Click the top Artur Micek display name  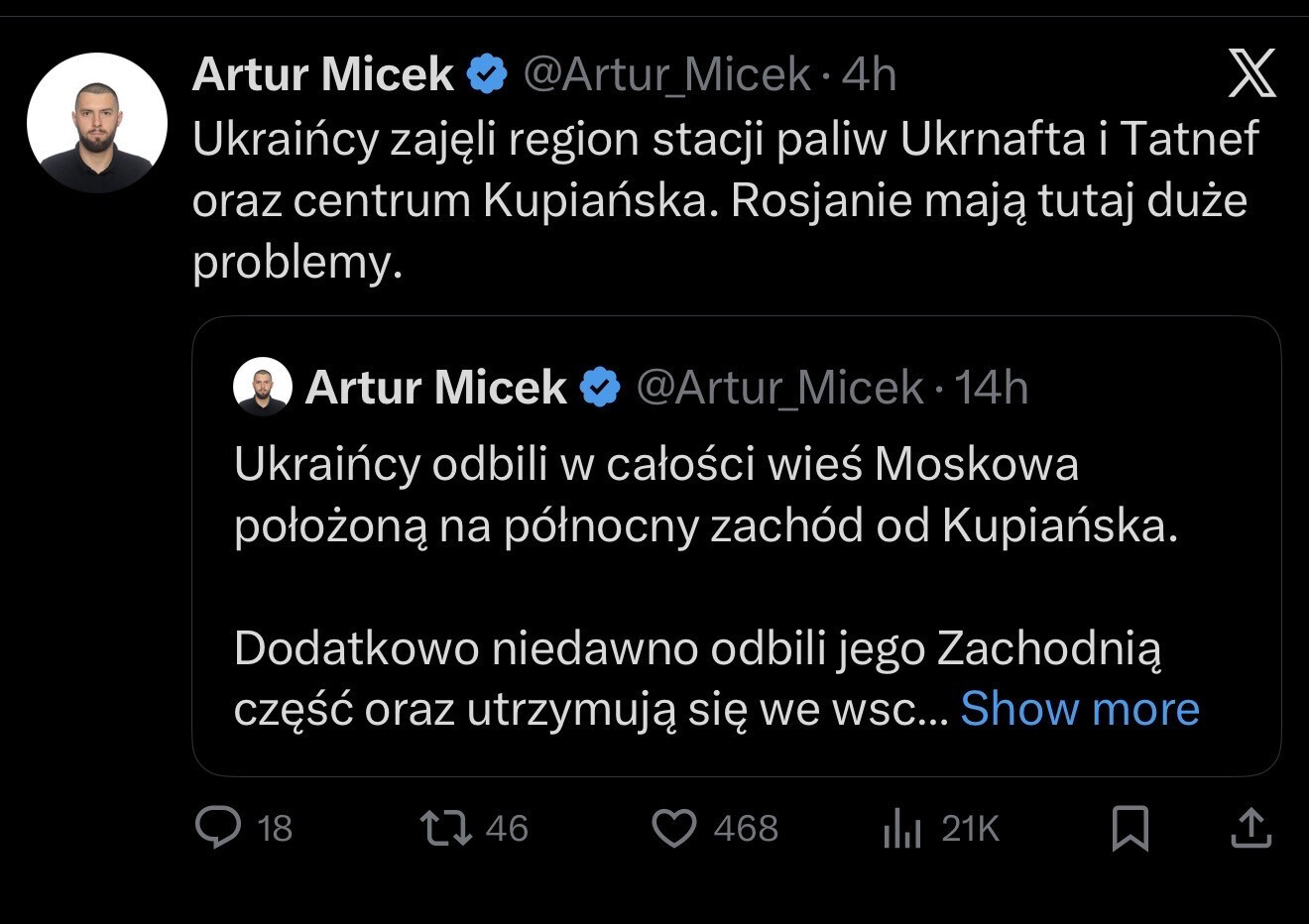click(323, 74)
